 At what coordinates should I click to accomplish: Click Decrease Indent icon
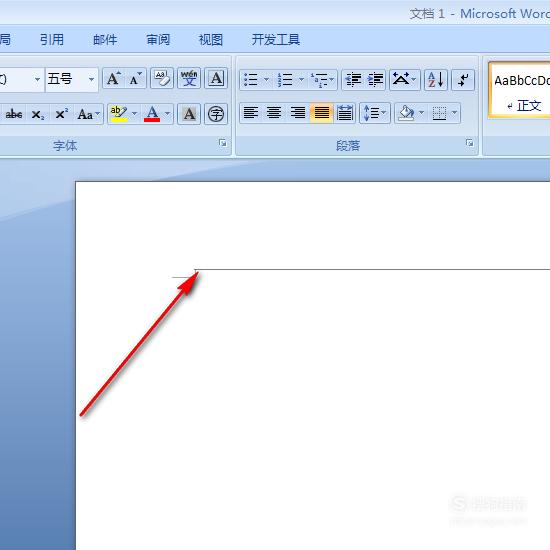353,80
